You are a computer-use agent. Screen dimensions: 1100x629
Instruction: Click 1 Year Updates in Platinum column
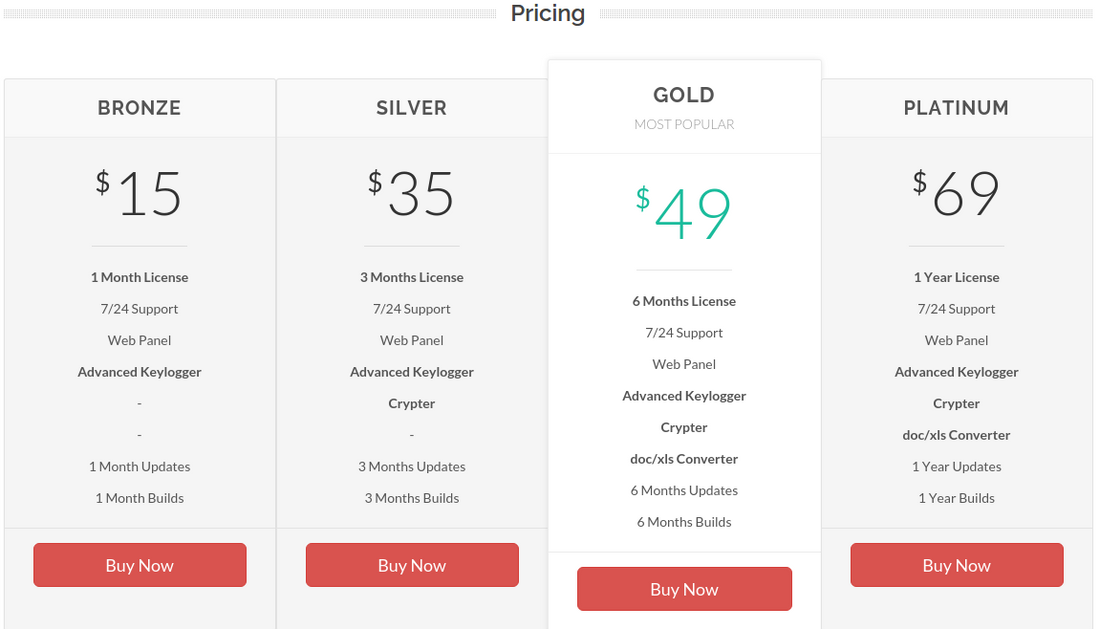[957, 466]
